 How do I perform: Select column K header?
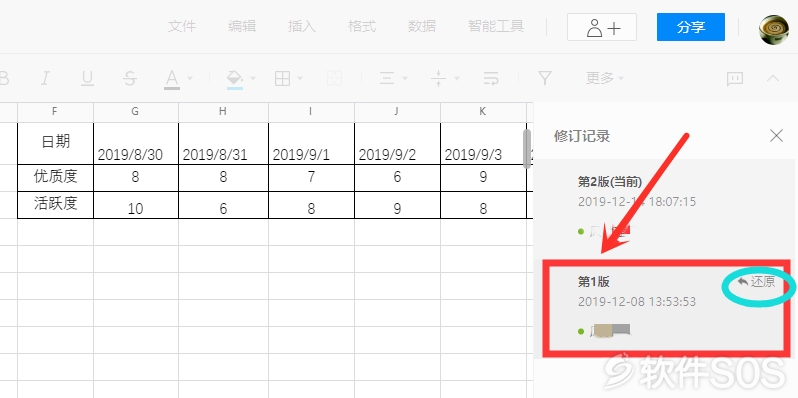click(x=483, y=111)
